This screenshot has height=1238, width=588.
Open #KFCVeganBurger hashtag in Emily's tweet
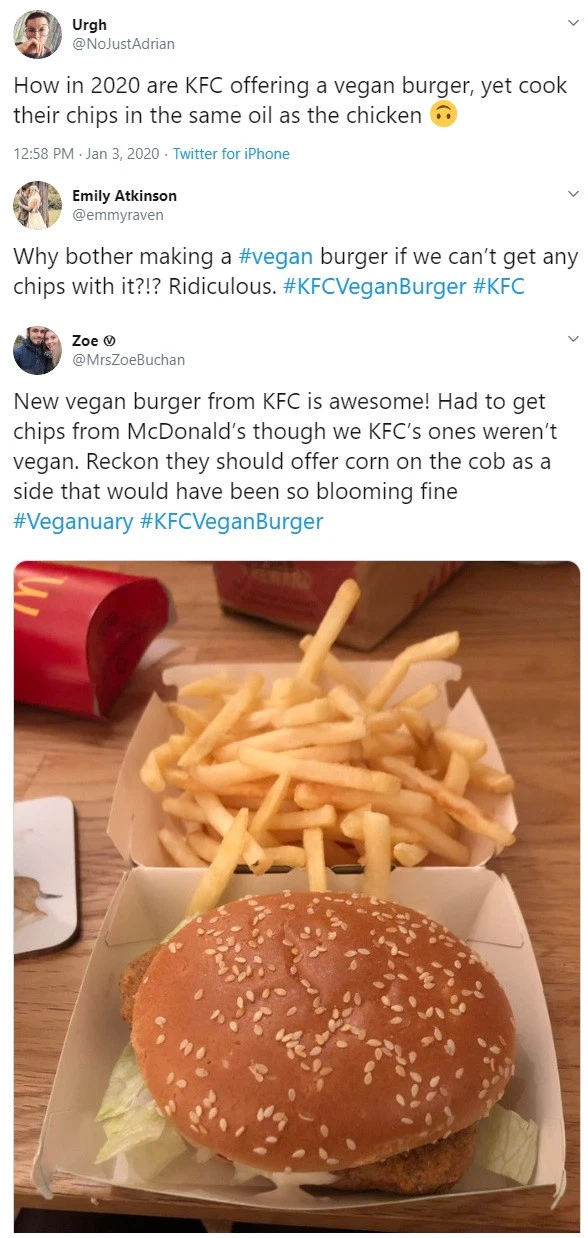tap(374, 286)
